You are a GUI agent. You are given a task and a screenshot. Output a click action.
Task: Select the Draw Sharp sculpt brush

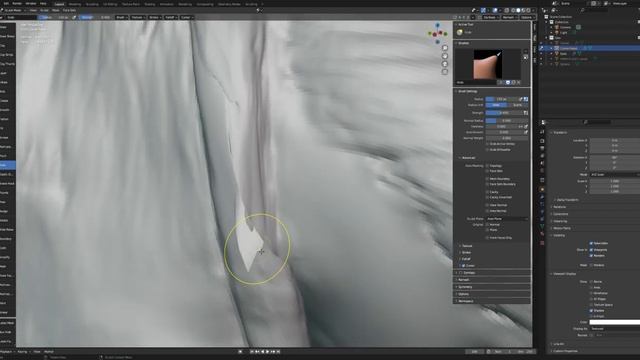point(7,36)
